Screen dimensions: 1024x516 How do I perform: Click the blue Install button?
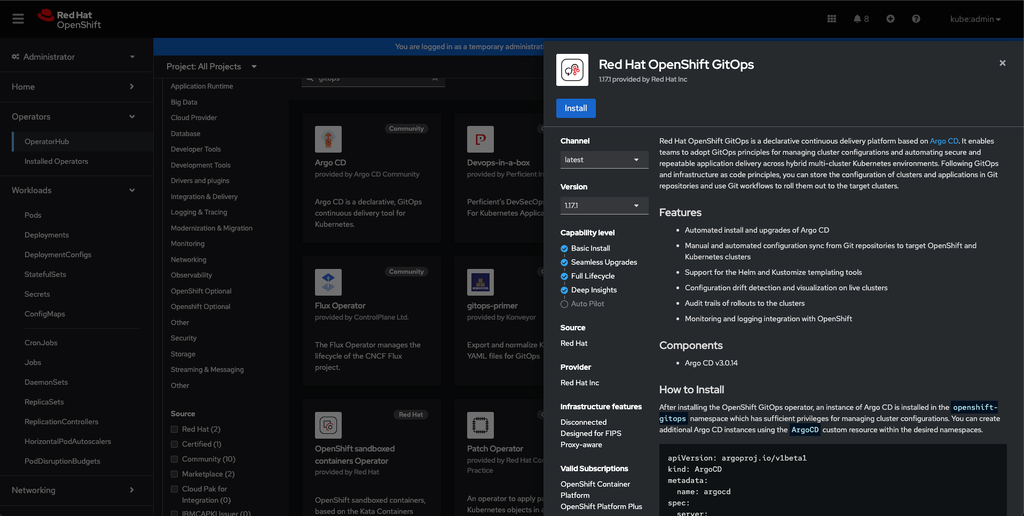pos(576,108)
